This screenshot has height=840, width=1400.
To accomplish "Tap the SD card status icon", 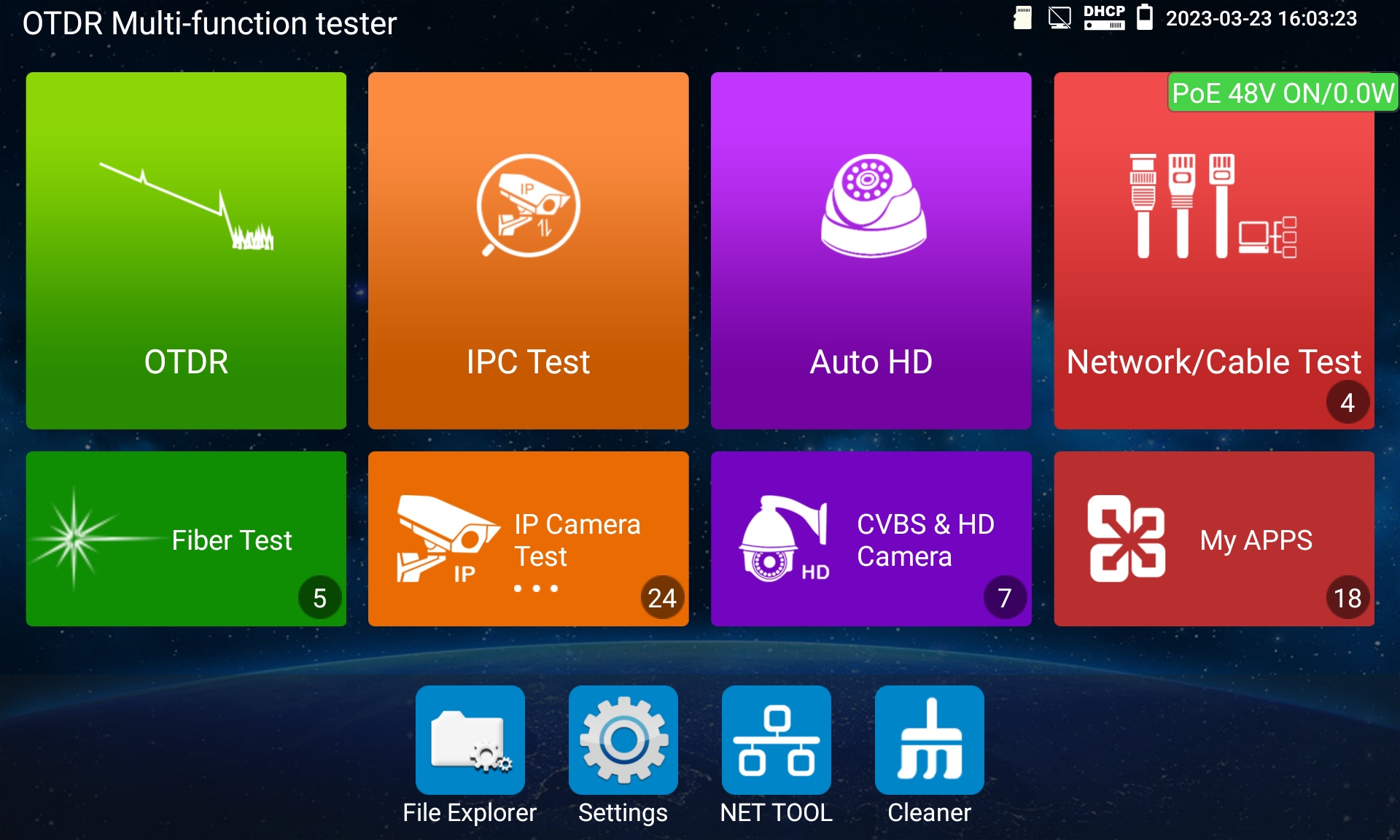I will pyautogui.click(x=1023, y=17).
